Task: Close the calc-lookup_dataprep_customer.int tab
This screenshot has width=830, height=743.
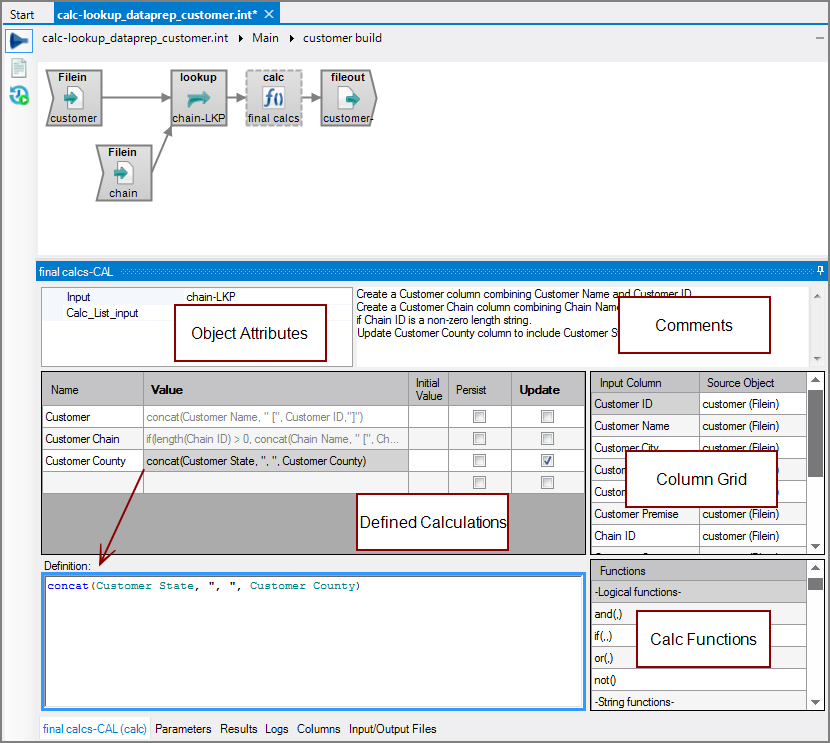Action: pos(269,14)
